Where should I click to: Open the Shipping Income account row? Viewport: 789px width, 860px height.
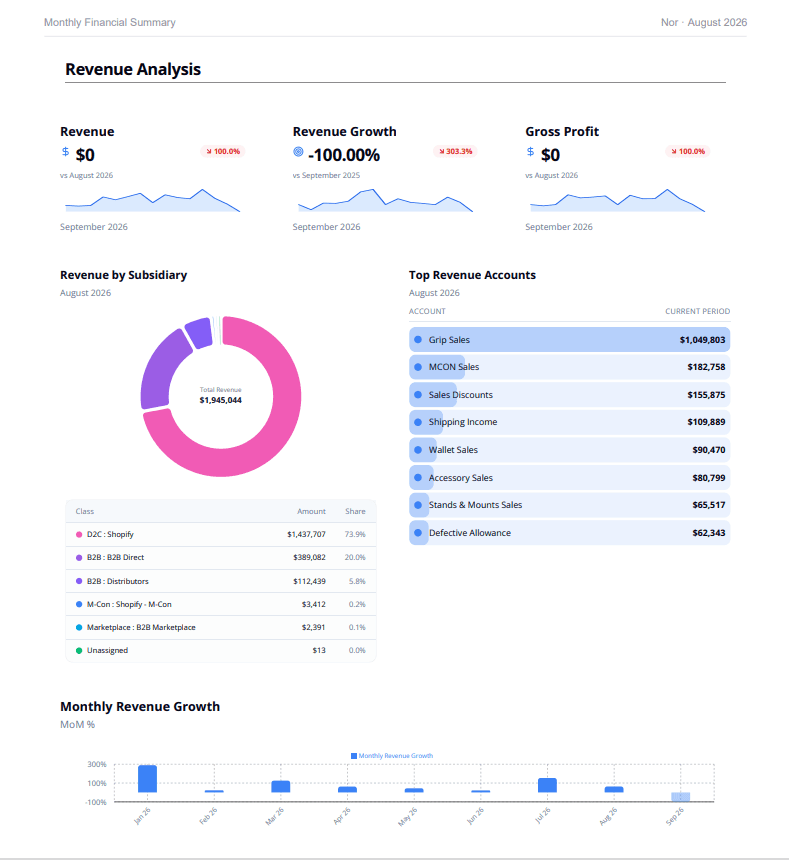click(570, 422)
